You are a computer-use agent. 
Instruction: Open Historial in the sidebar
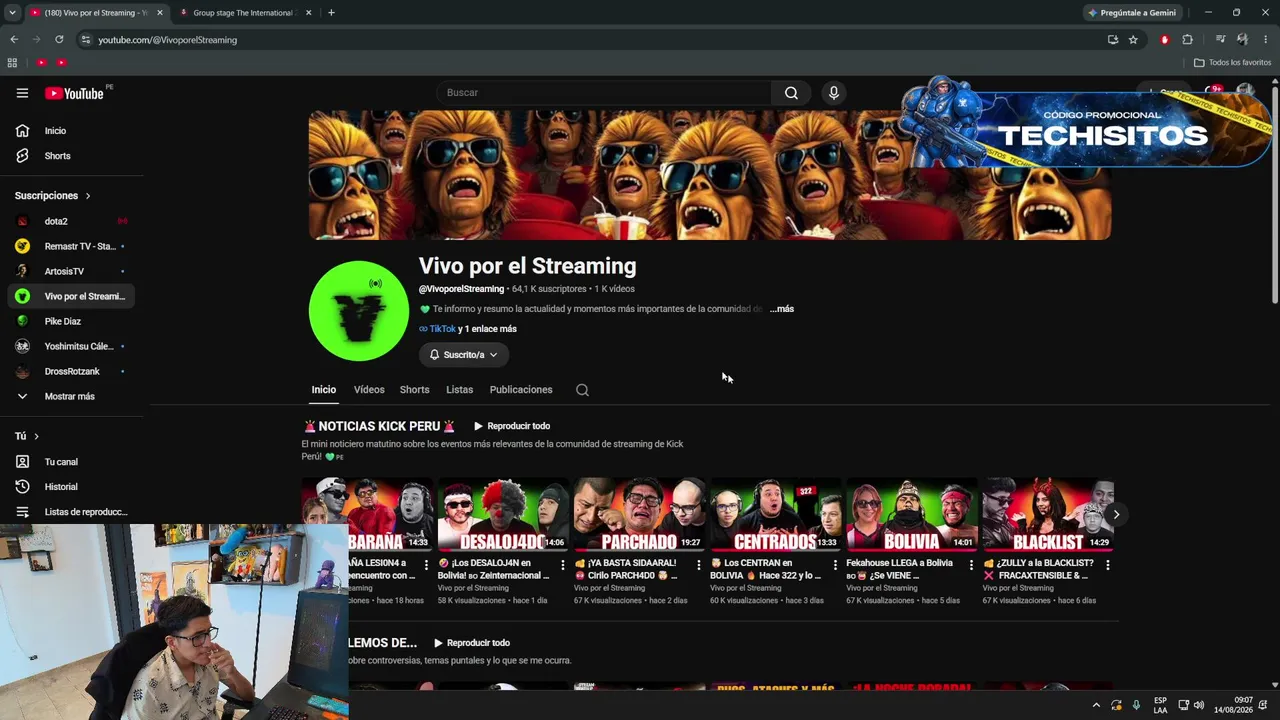coord(72,487)
